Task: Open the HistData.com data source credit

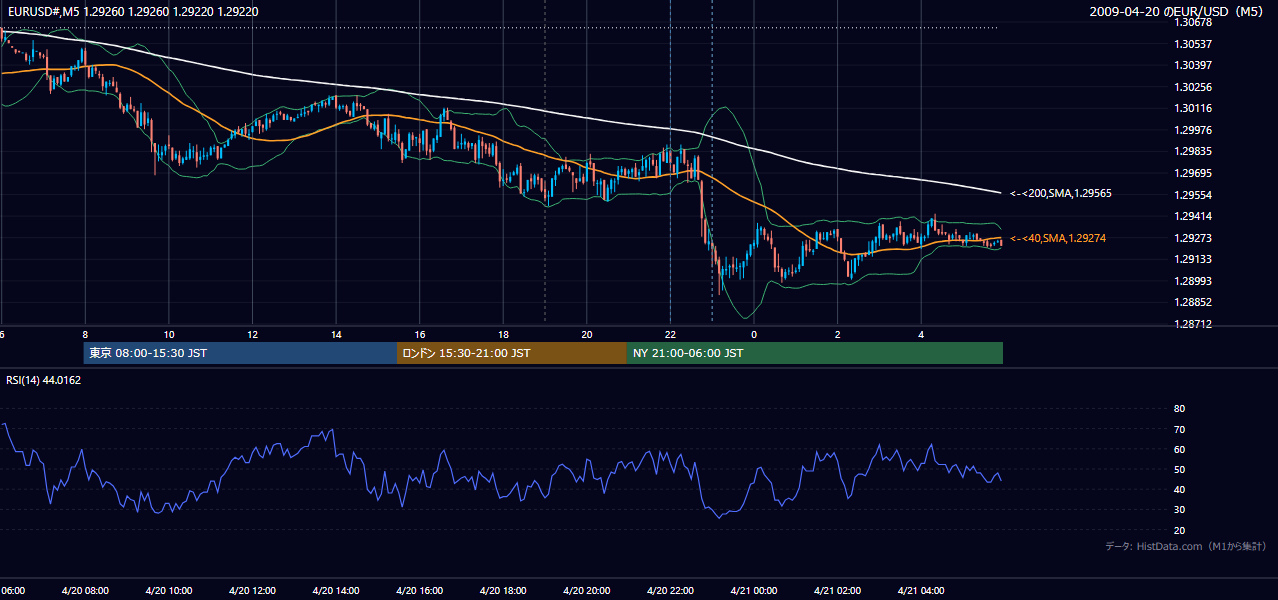Action: (1186, 546)
